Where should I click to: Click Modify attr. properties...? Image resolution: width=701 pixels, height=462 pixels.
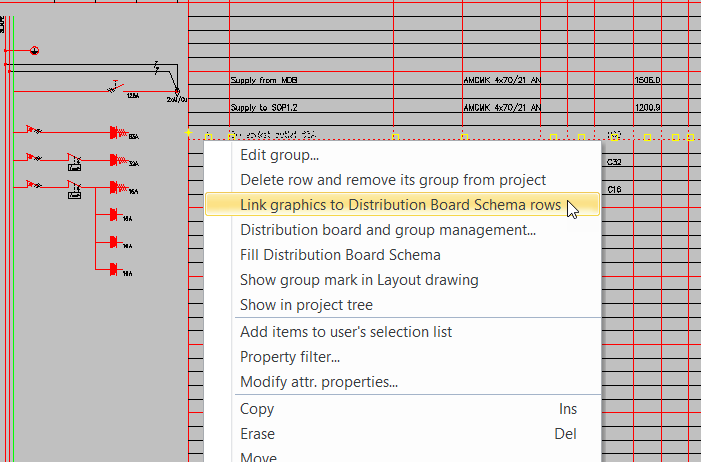(x=318, y=381)
